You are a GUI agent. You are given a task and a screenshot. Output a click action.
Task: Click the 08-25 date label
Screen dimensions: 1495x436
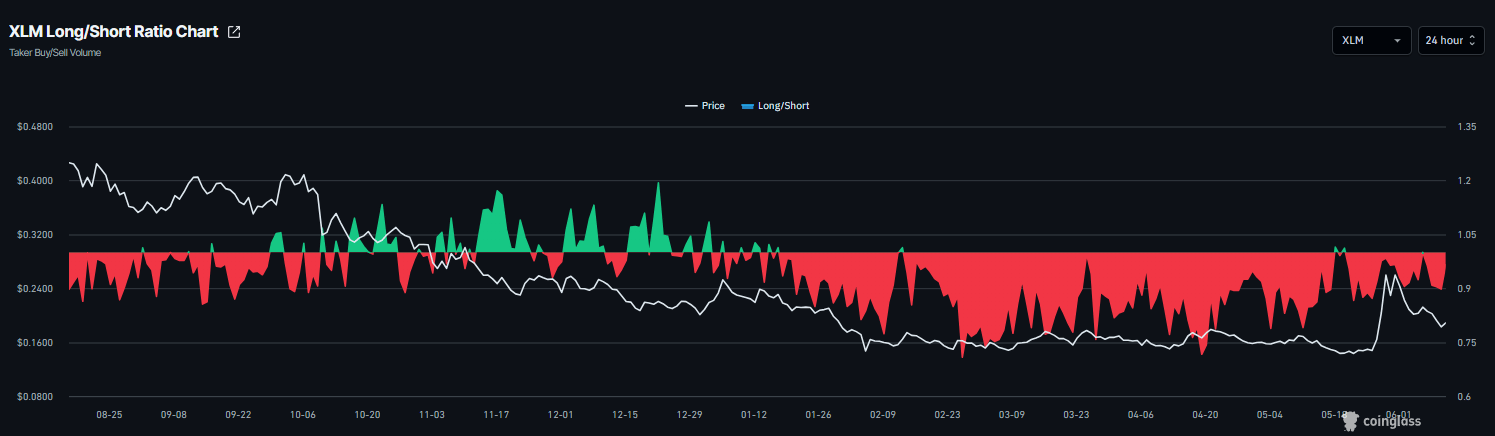(x=110, y=414)
